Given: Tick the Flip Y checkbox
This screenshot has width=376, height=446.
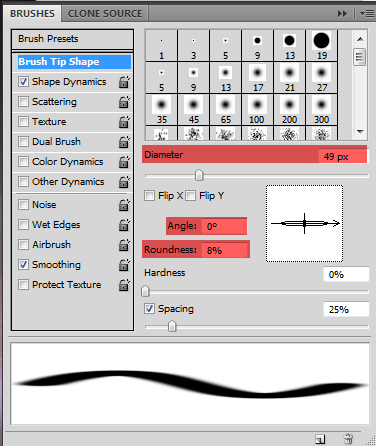Looking at the screenshot, I should click(190, 195).
